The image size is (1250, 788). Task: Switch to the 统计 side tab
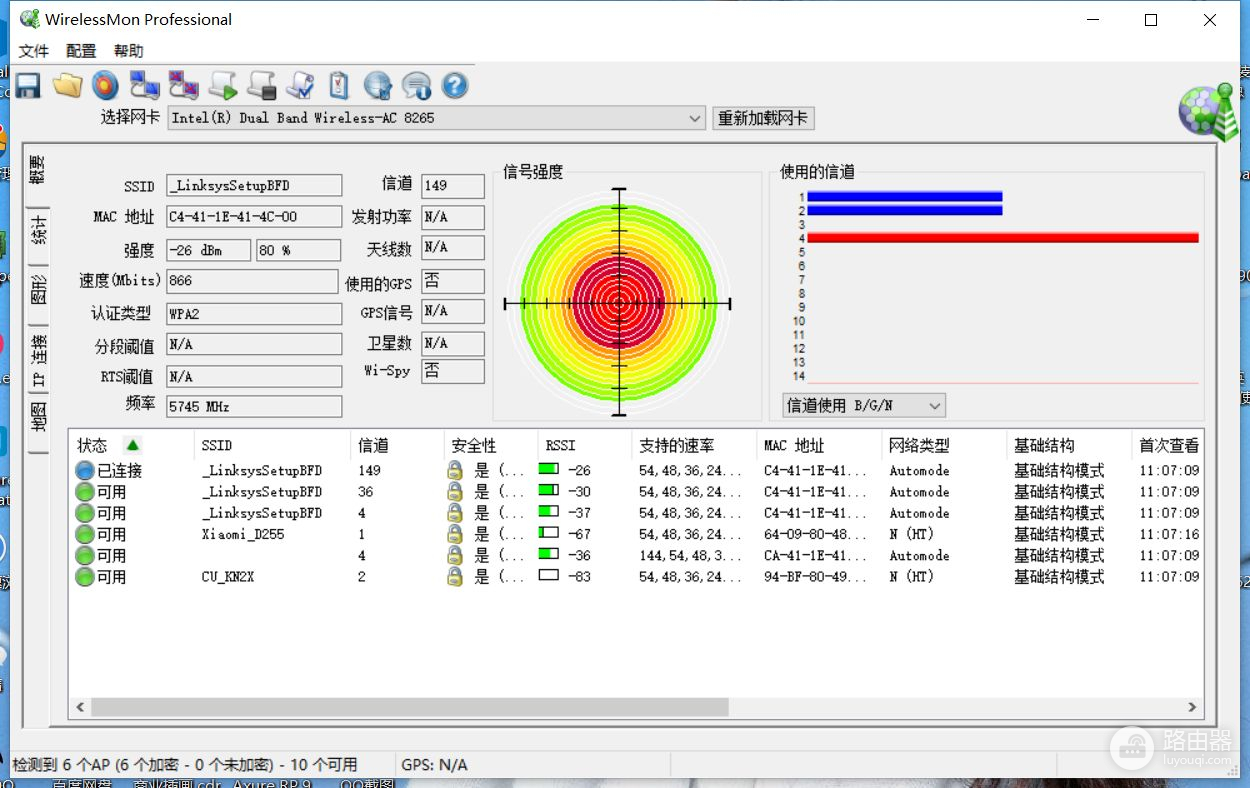(x=38, y=230)
